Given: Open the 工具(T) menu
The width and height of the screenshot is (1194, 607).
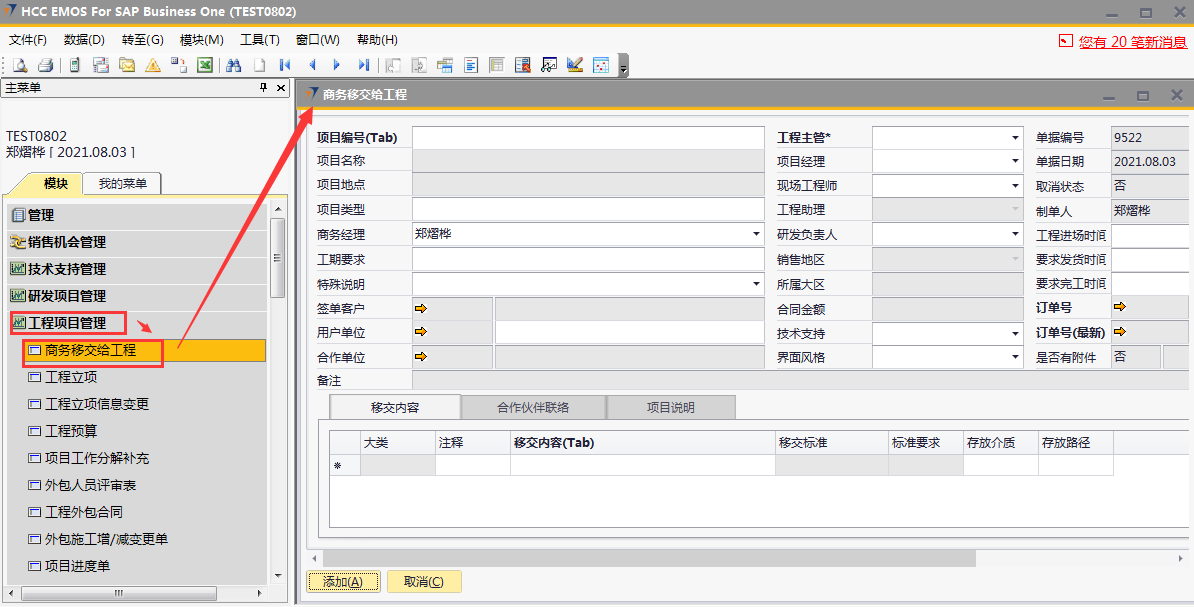Looking at the screenshot, I should click(259, 40).
